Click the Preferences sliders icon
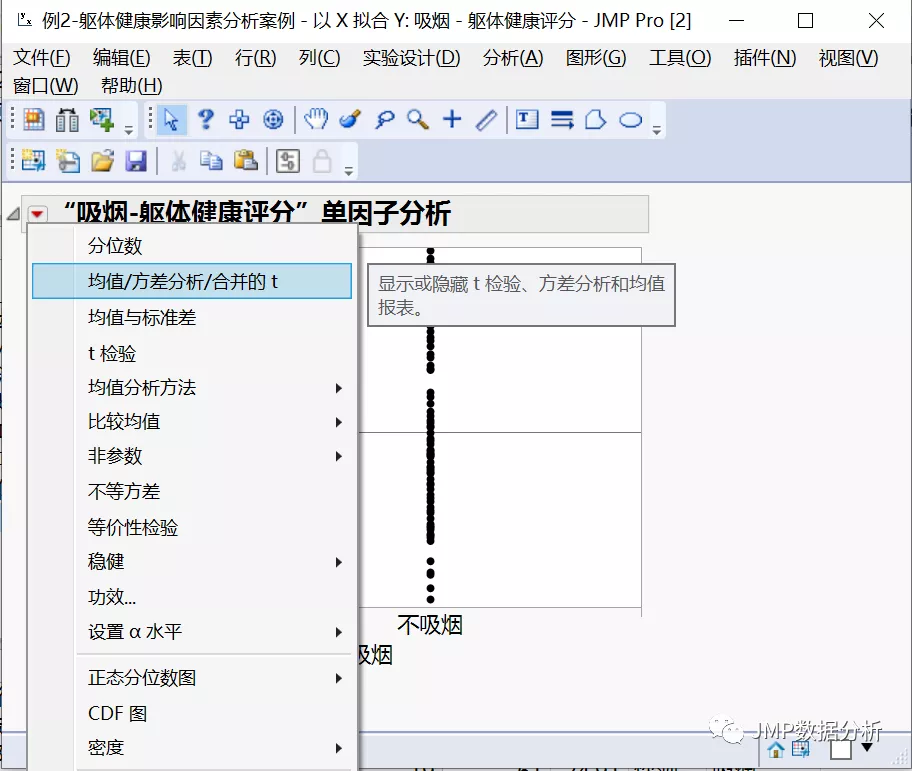 [288, 161]
